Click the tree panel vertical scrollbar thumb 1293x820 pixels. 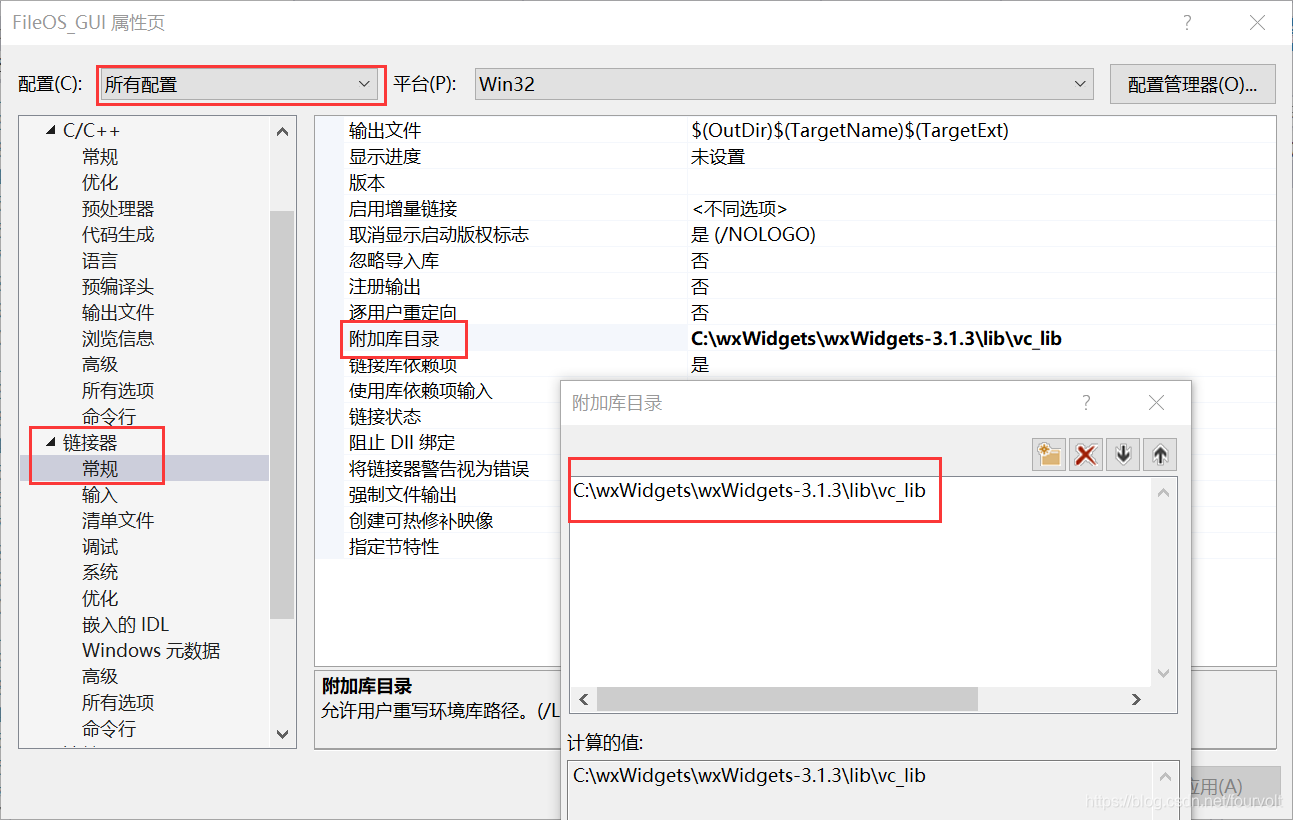[283, 415]
